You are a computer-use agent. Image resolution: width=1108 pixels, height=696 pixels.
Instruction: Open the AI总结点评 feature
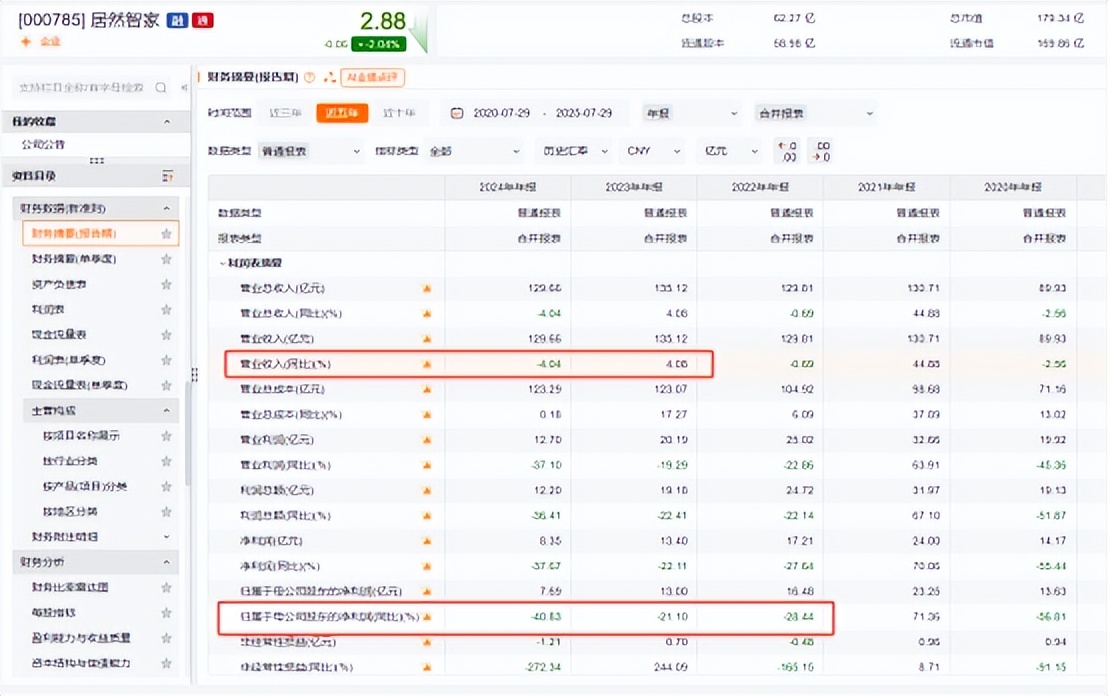point(371,76)
